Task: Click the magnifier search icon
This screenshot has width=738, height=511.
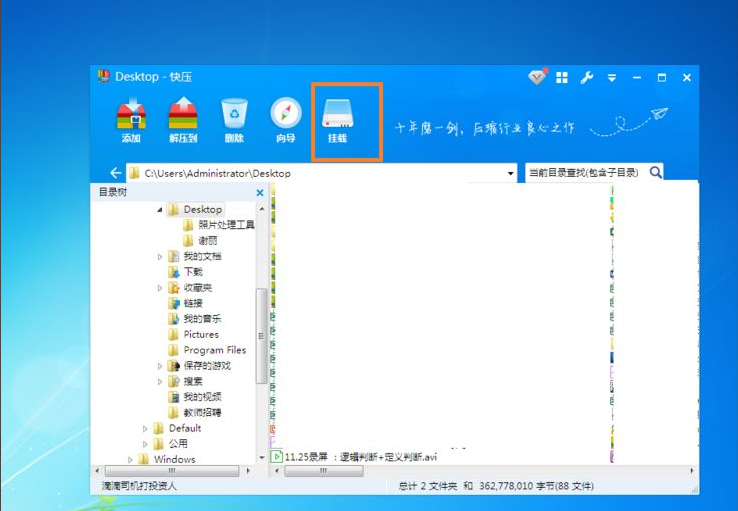Action: (x=656, y=172)
